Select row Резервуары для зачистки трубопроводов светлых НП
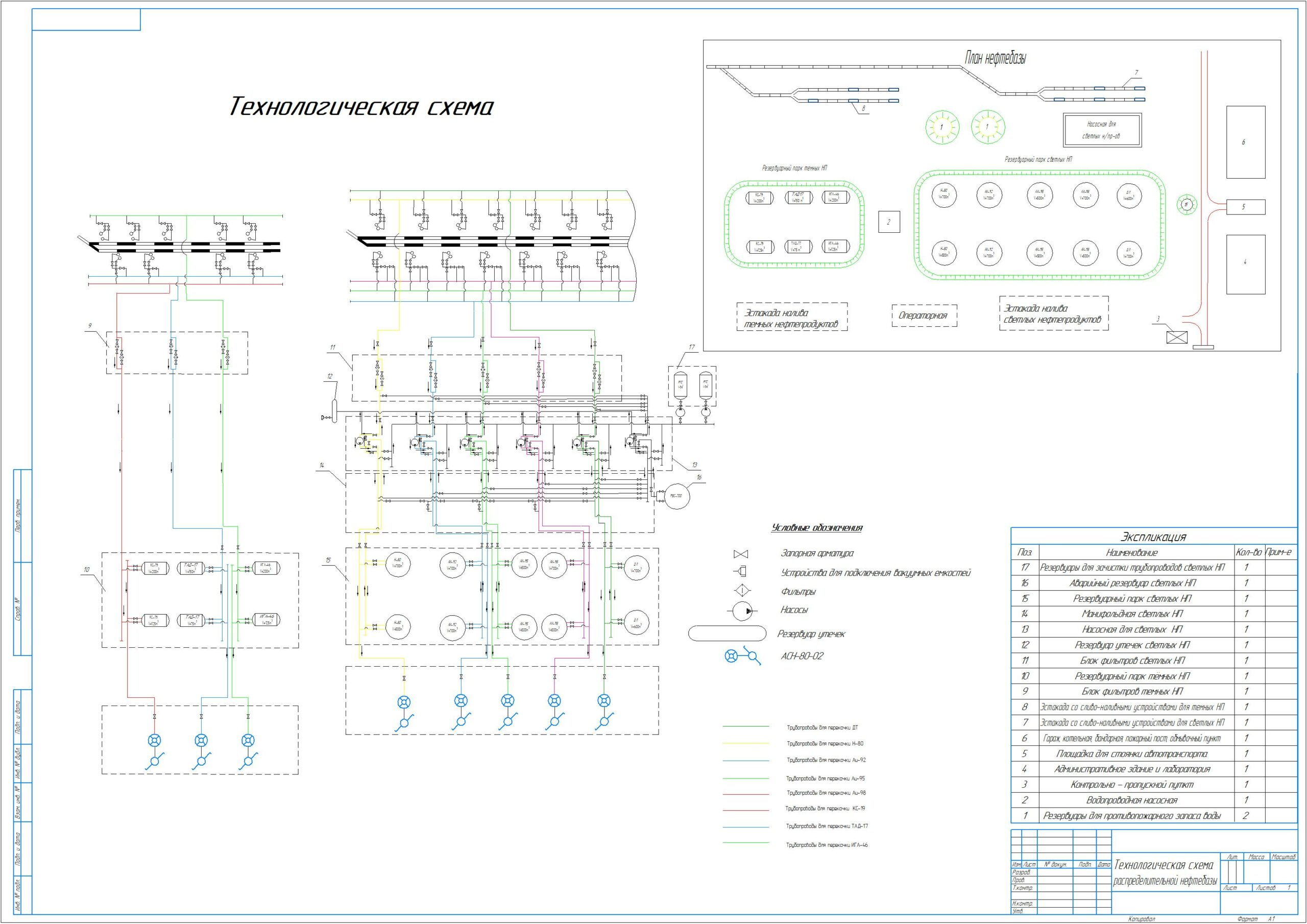 point(1153,568)
